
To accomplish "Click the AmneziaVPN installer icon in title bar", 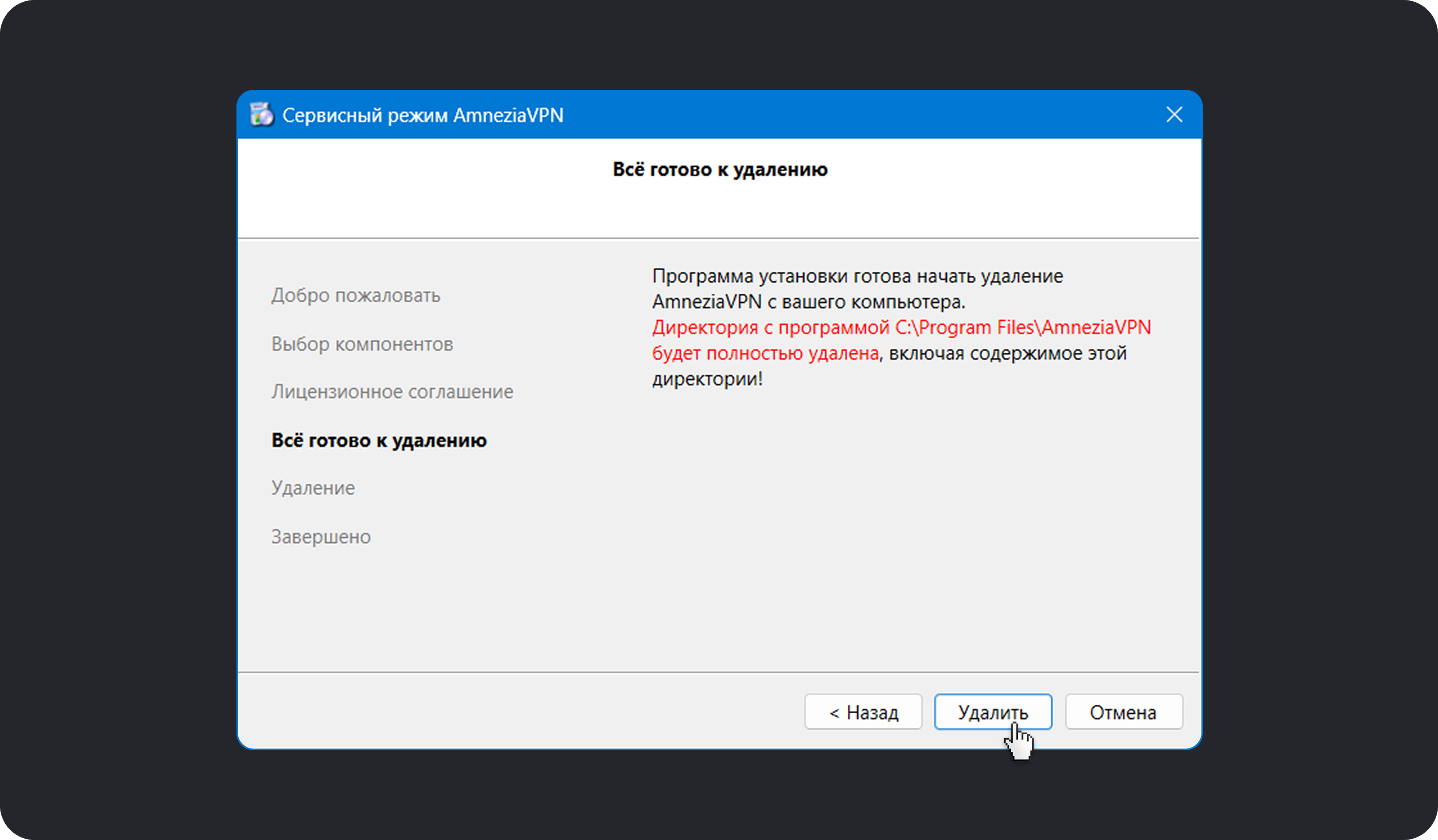I will tap(262, 115).
